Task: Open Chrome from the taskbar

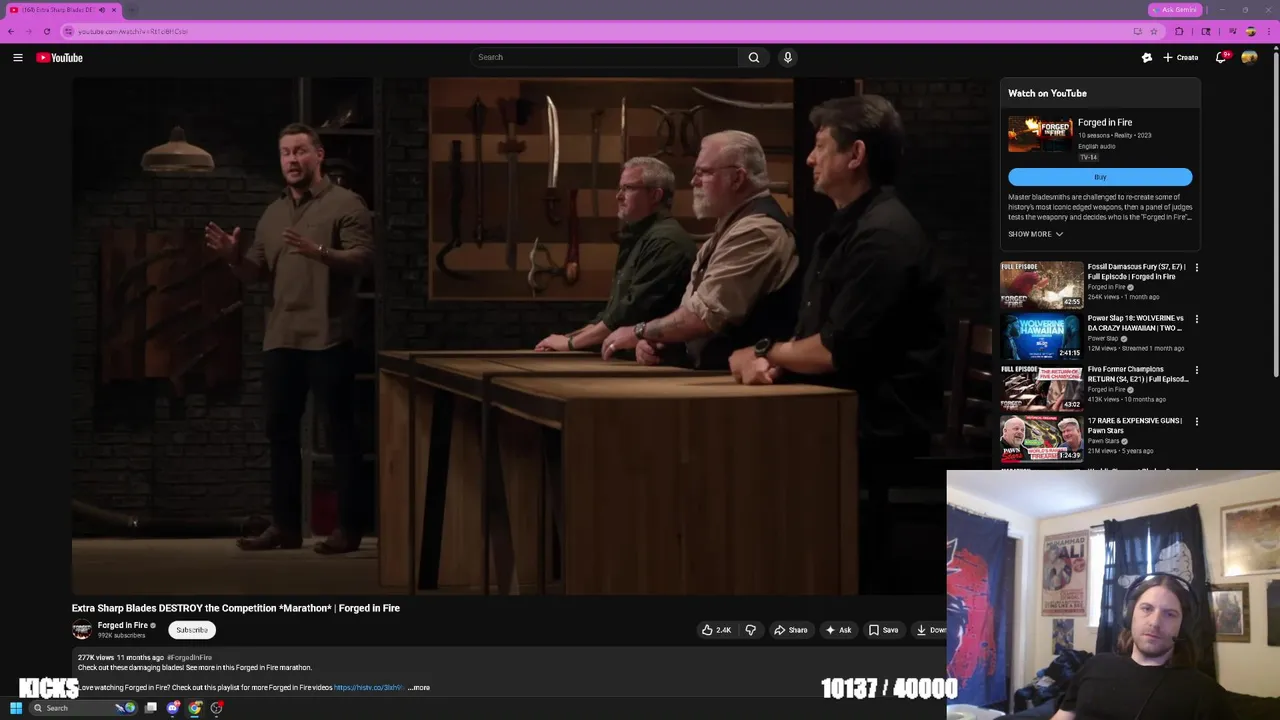Action: (195, 708)
